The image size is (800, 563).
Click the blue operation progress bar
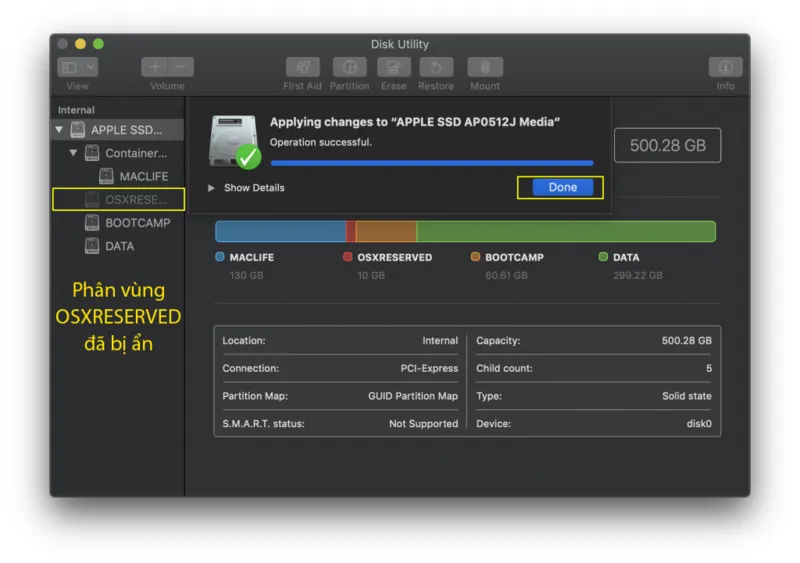432,163
